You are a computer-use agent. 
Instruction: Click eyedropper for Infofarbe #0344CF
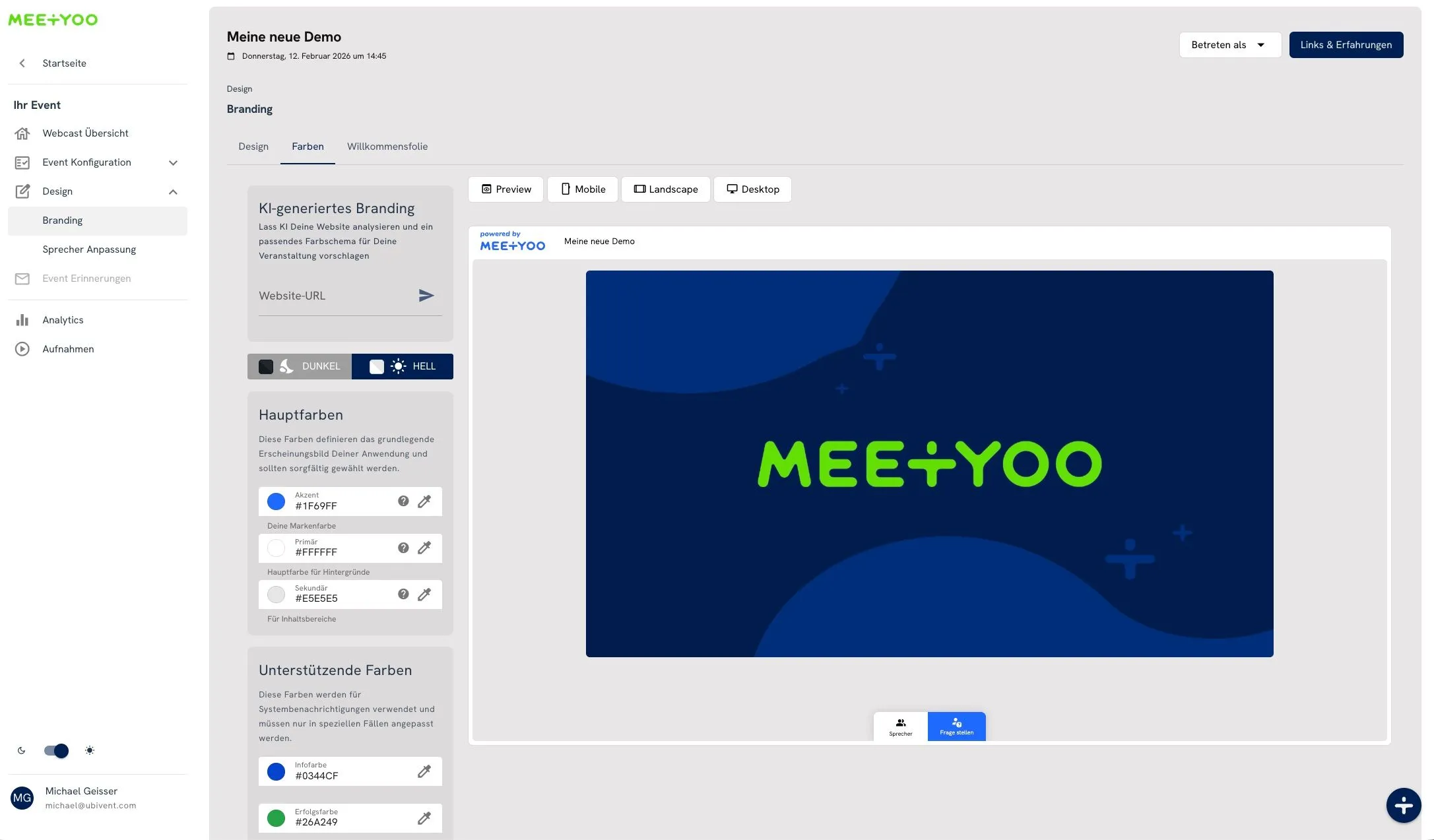[x=424, y=771]
